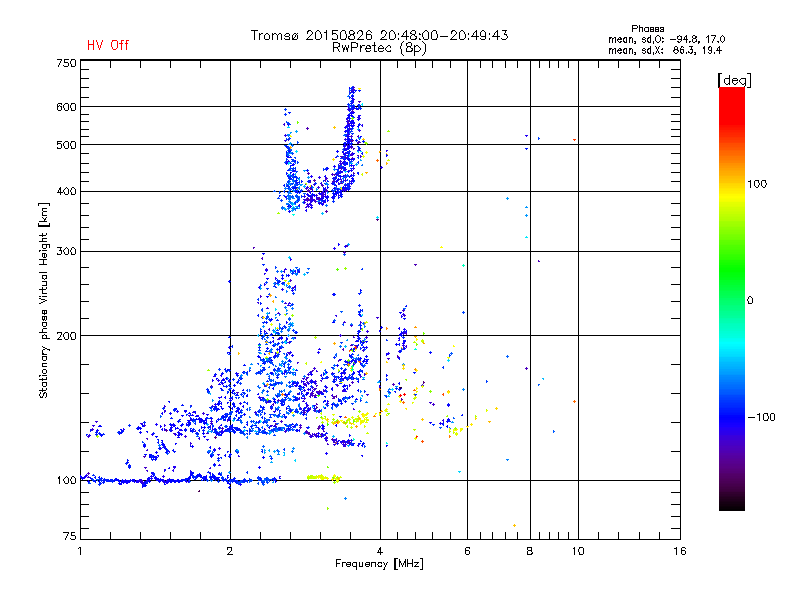
Task: Click the y-axis title 'Stationary phase Virtual Height [km]'
Action: [x=43, y=301]
